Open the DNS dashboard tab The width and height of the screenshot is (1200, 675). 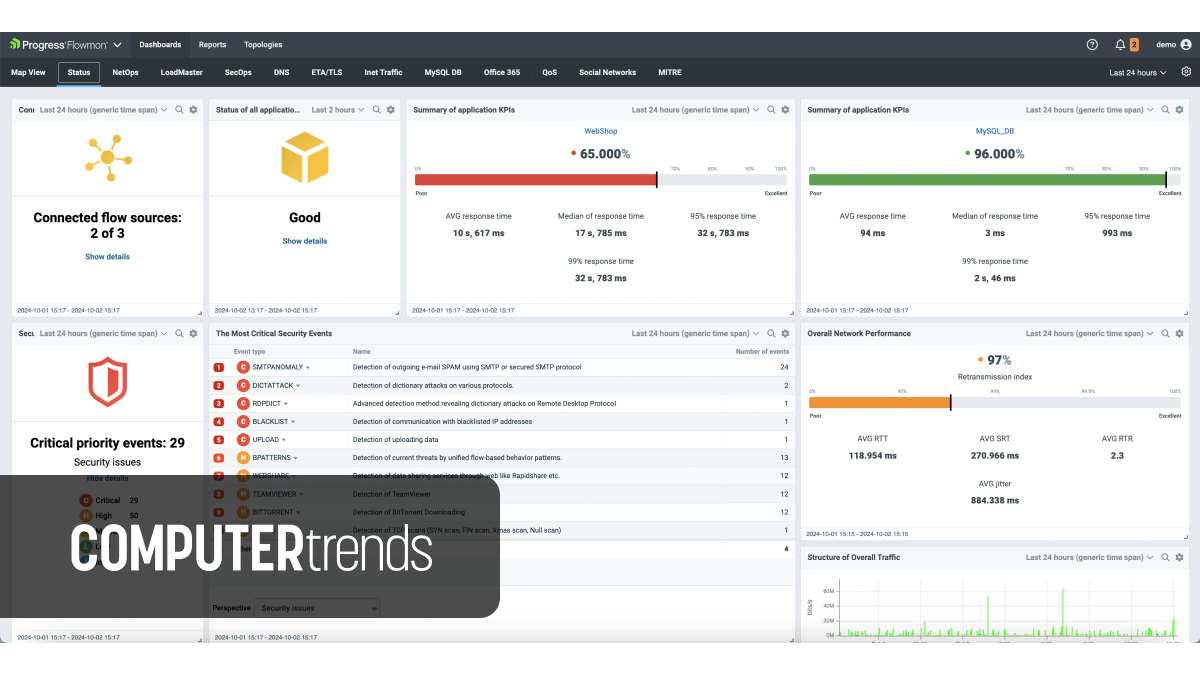(282, 72)
